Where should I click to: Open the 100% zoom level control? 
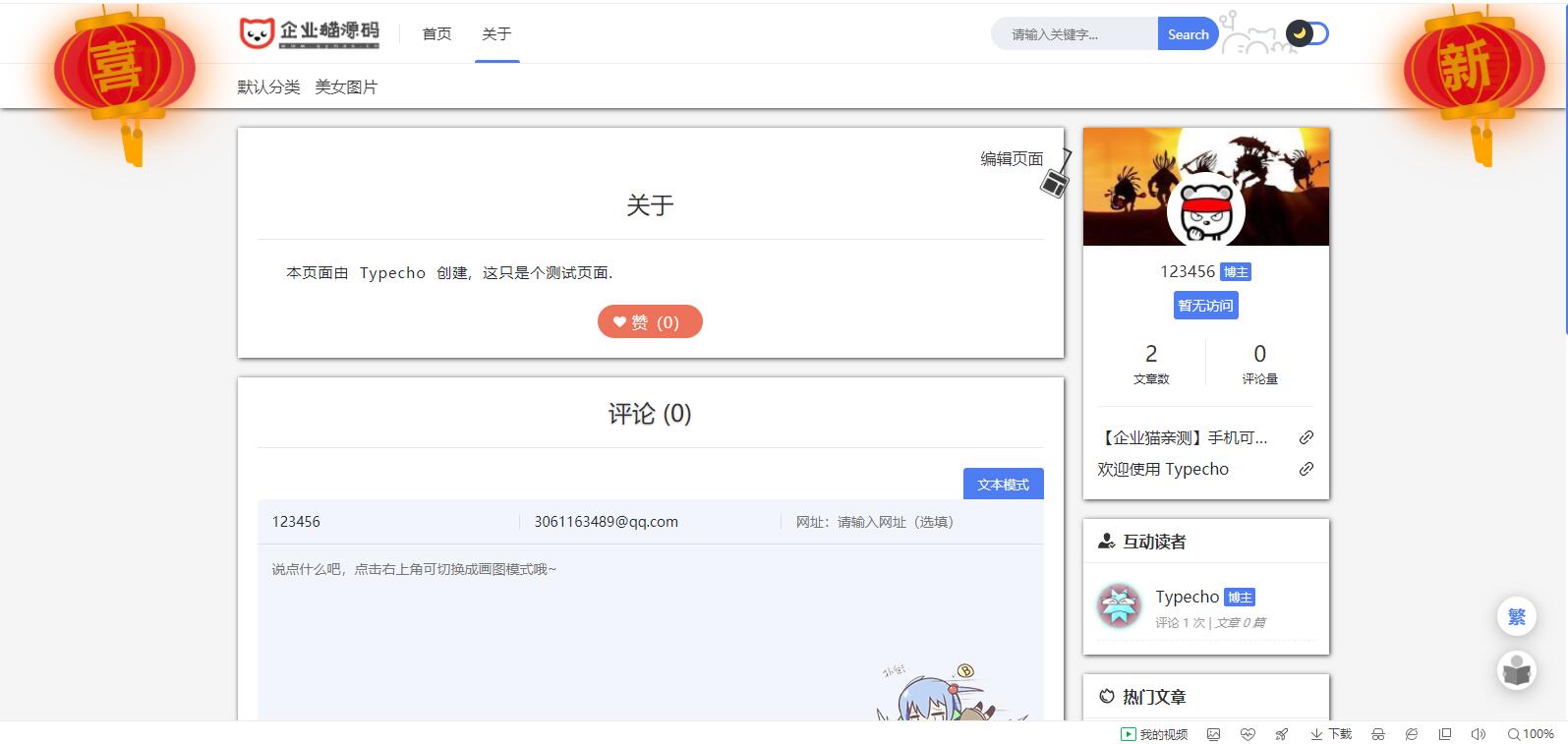point(1531,734)
